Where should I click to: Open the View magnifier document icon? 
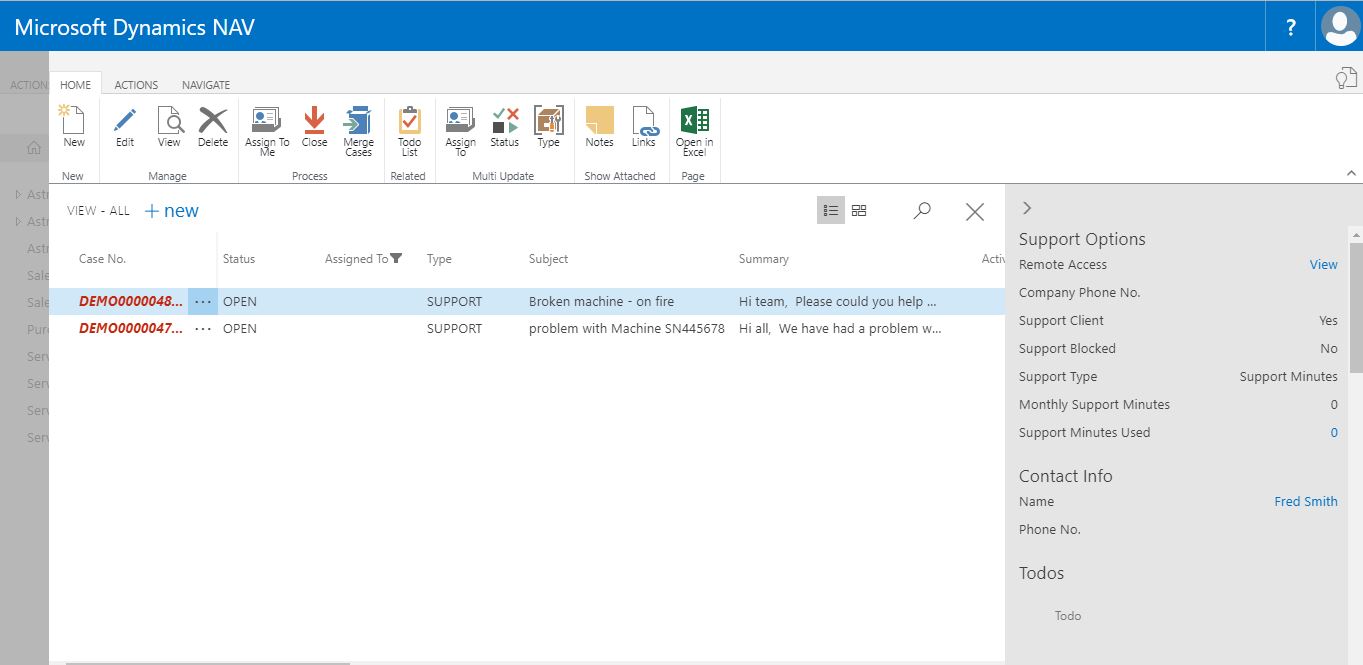click(169, 127)
